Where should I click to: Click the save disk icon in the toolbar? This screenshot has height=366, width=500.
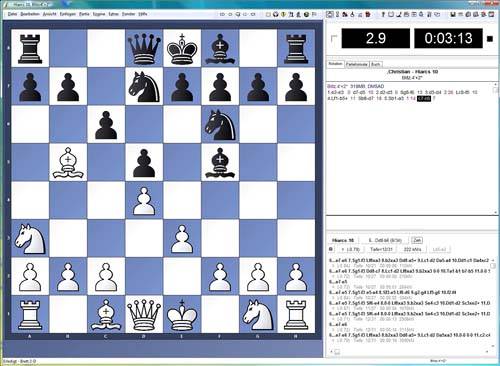(x=453, y=14)
